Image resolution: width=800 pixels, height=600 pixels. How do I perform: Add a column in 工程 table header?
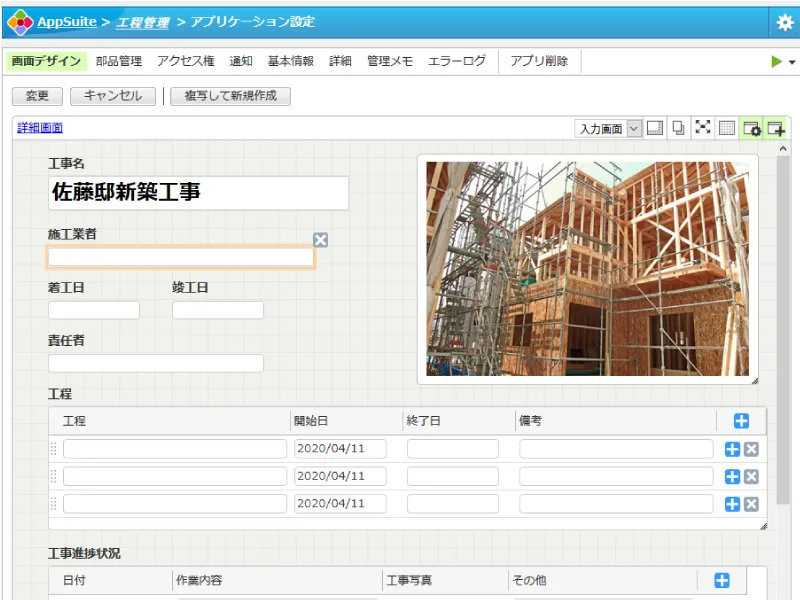(741, 421)
